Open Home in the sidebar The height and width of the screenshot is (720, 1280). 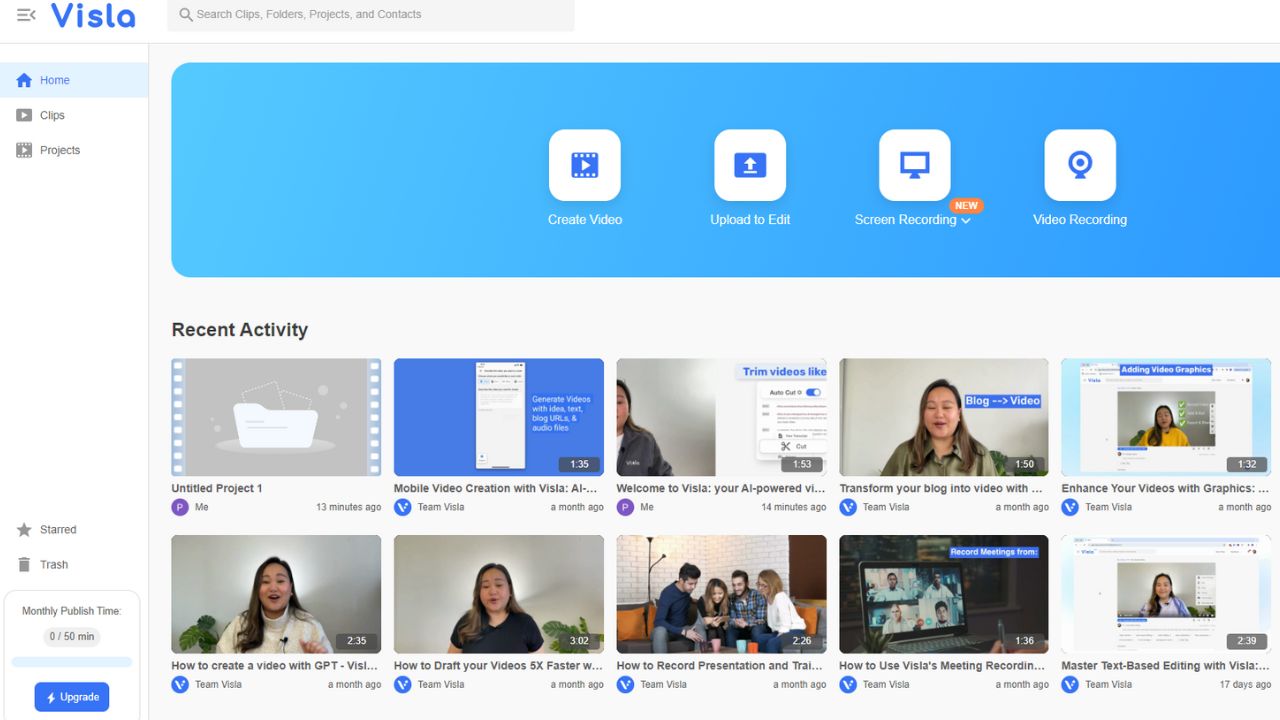click(74, 80)
